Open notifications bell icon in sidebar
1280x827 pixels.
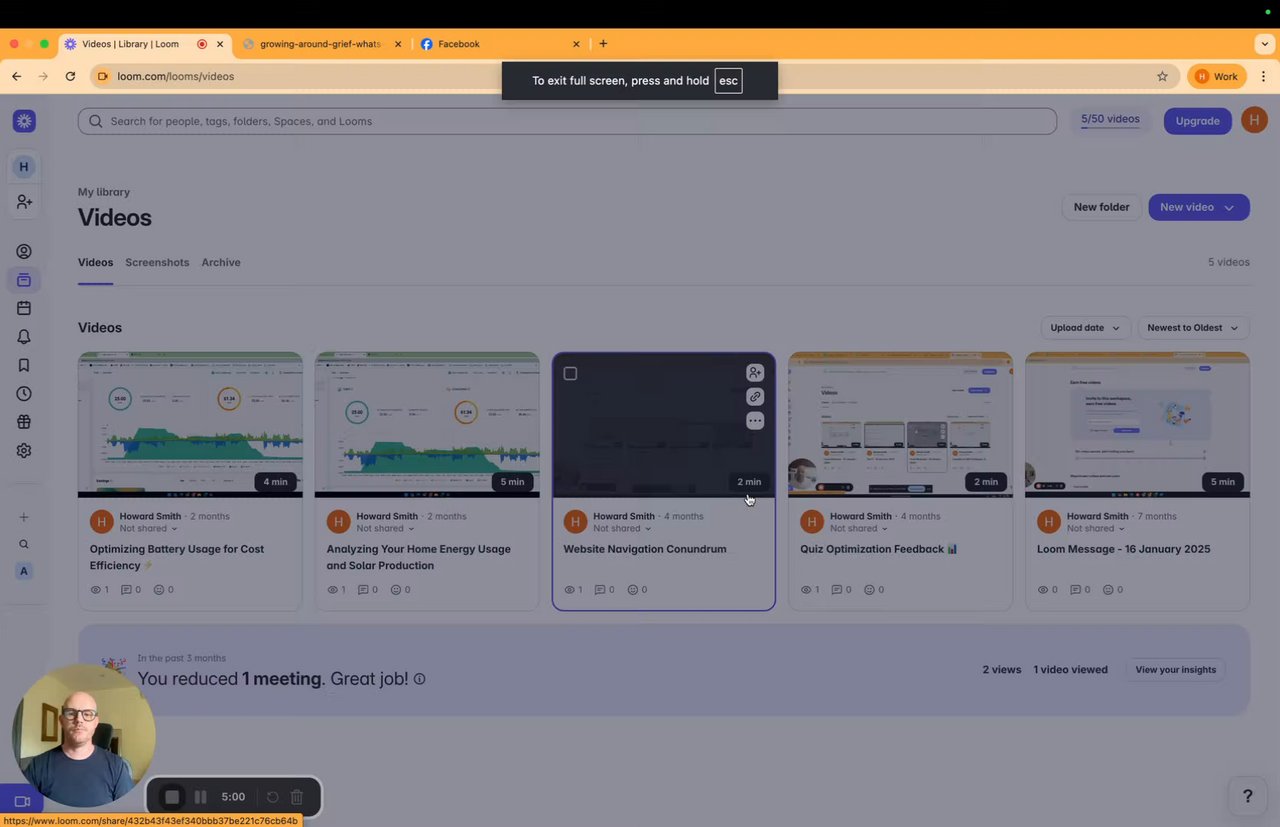(x=24, y=337)
